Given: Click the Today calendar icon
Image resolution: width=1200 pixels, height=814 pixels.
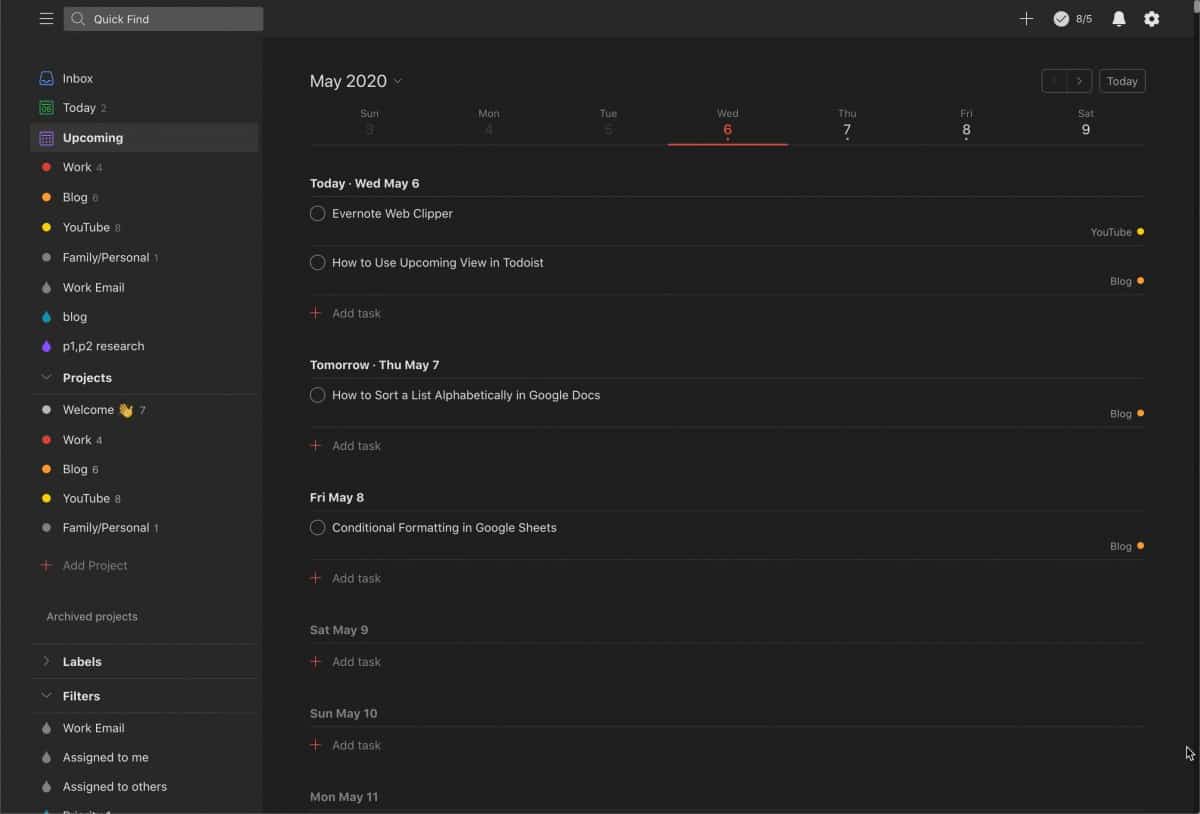Looking at the screenshot, I should [x=46, y=108].
